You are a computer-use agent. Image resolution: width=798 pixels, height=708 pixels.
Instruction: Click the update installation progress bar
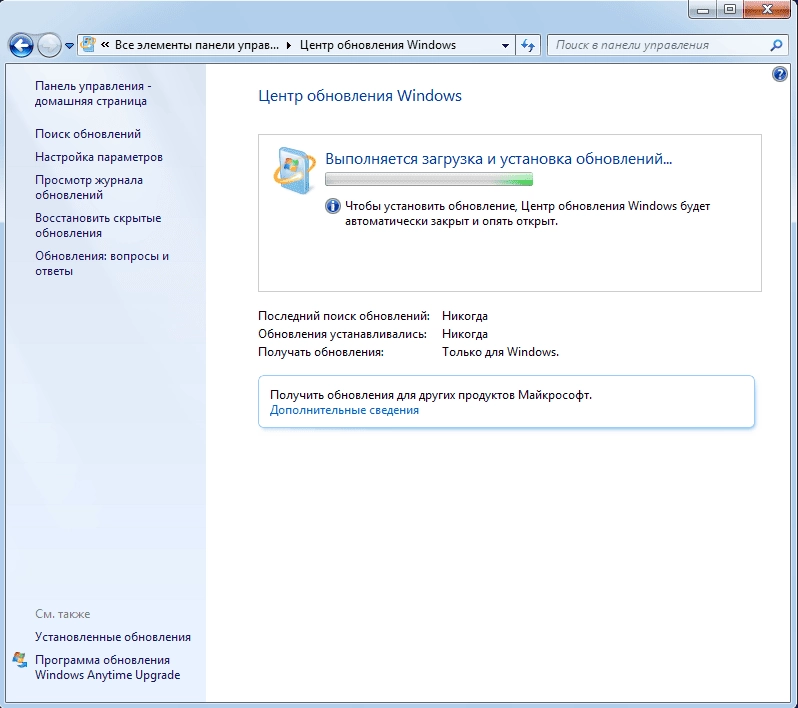[429, 179]
